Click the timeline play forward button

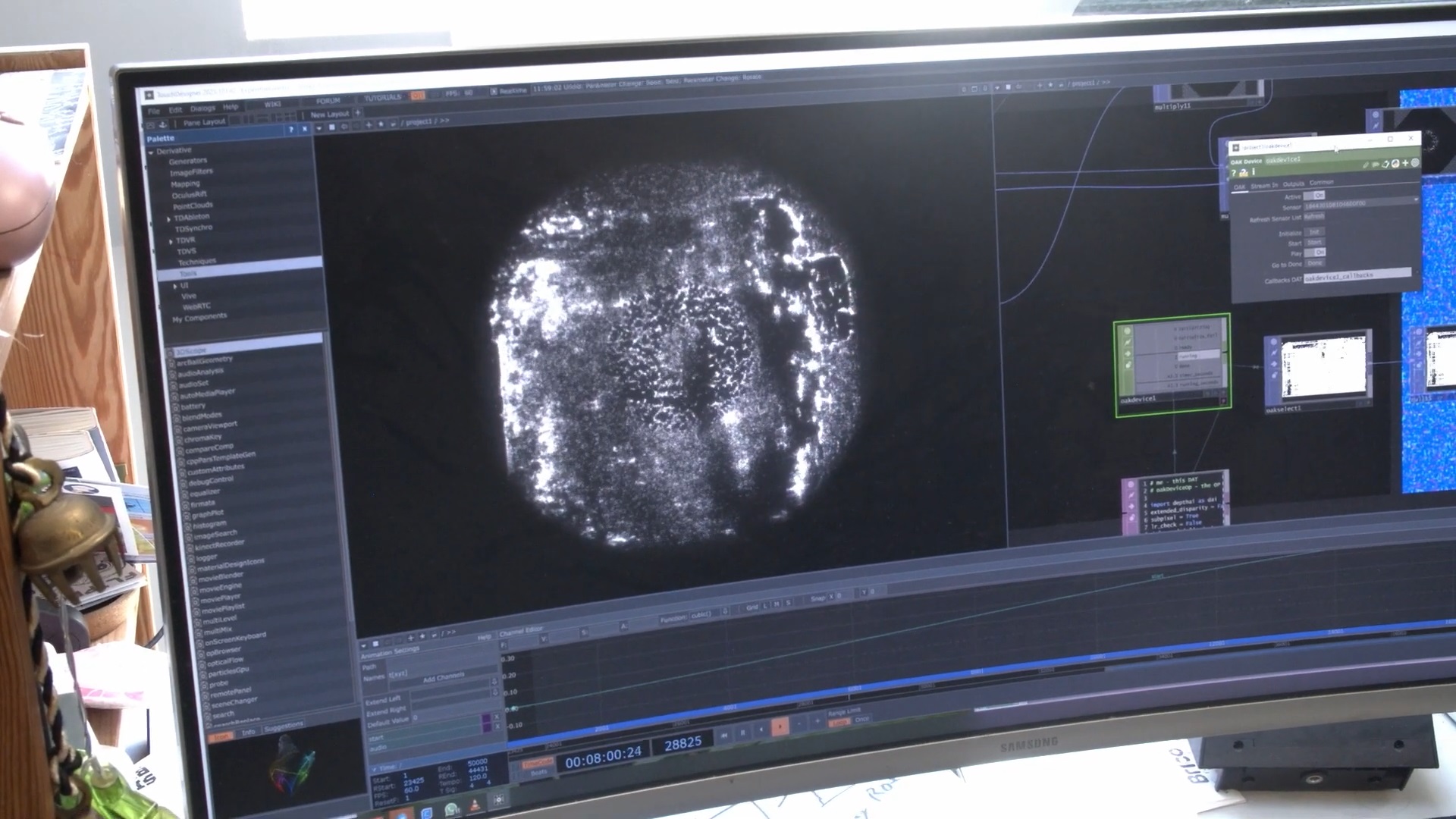pos(780,726)
